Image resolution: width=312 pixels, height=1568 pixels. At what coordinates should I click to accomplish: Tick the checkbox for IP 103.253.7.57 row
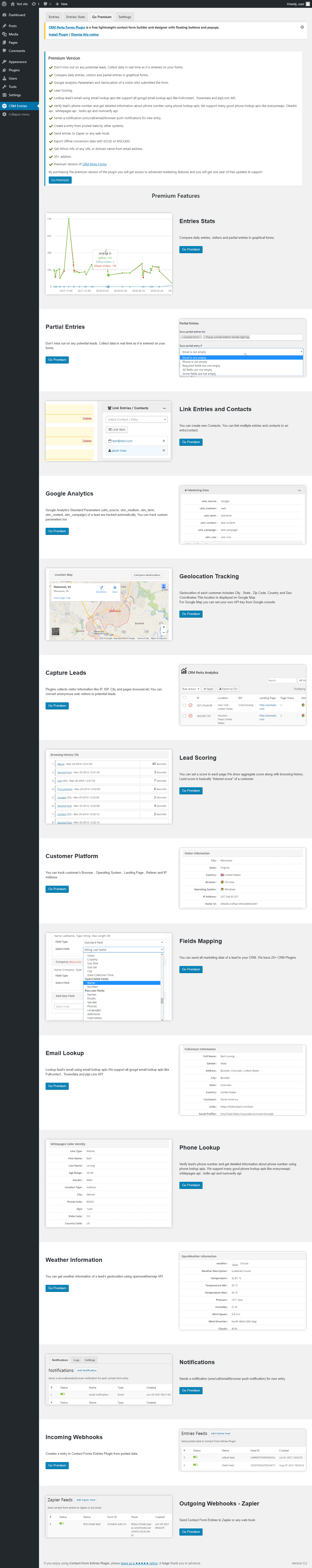(184, 716)
